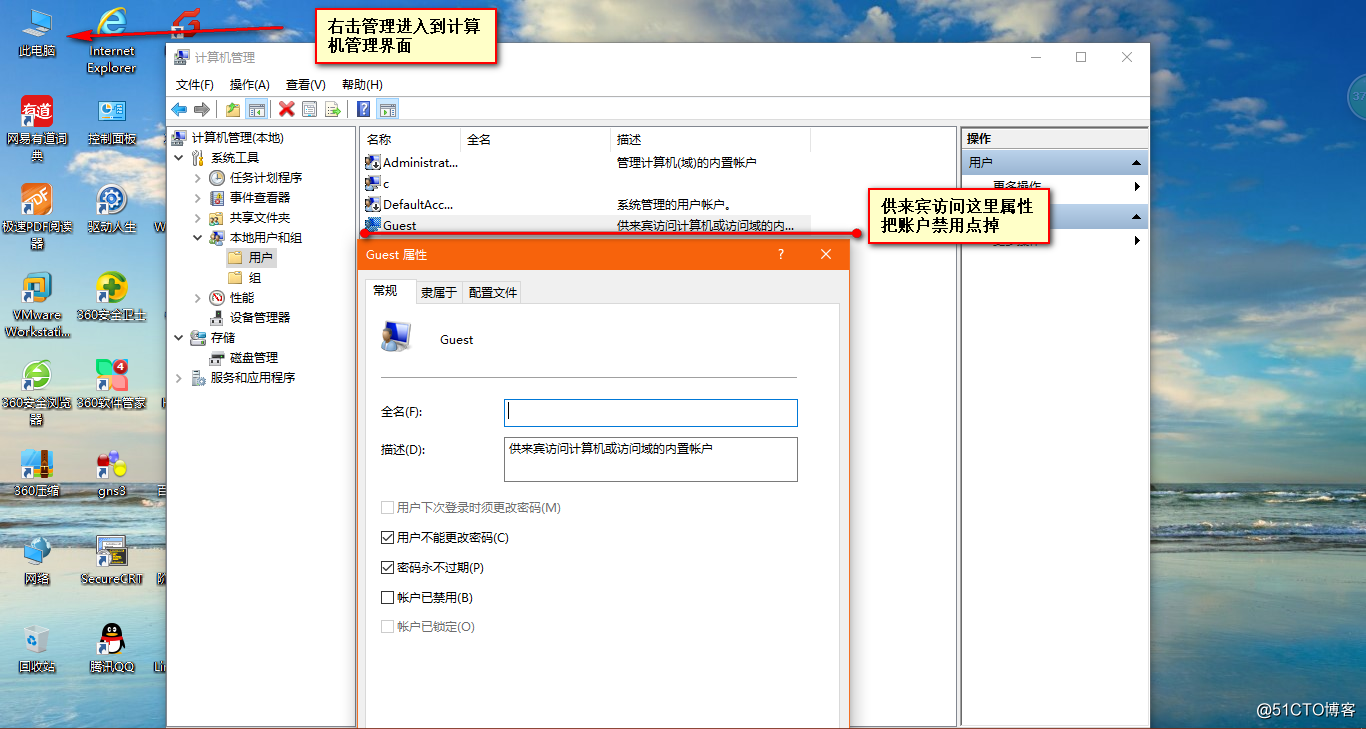1366x729 pixels.
Task: Uncheck 用户不能更改密码(C) checkbox
Action: click(x=388, y=538)
